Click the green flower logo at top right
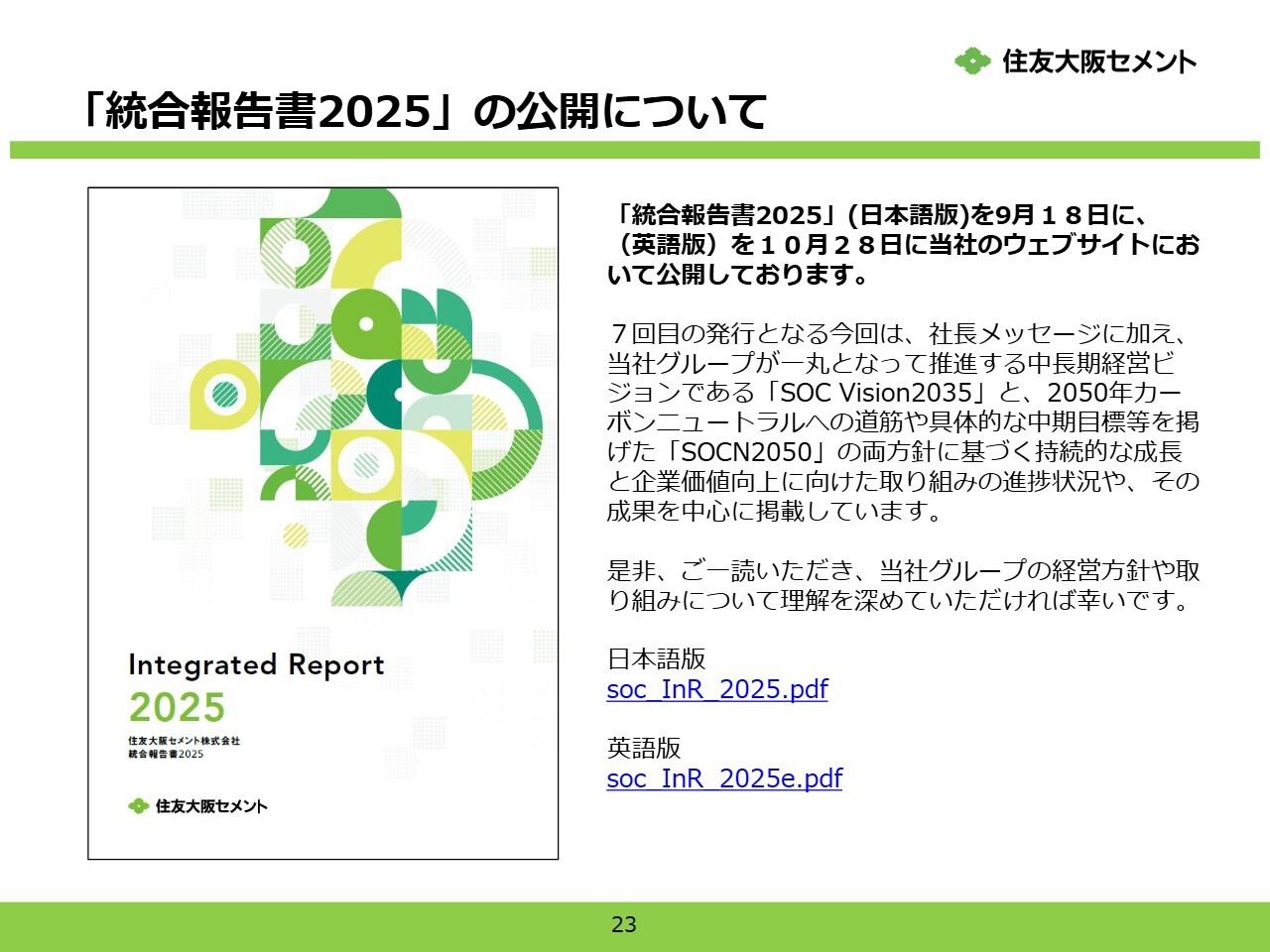1270x952 pixels. (x=972, y=61)
